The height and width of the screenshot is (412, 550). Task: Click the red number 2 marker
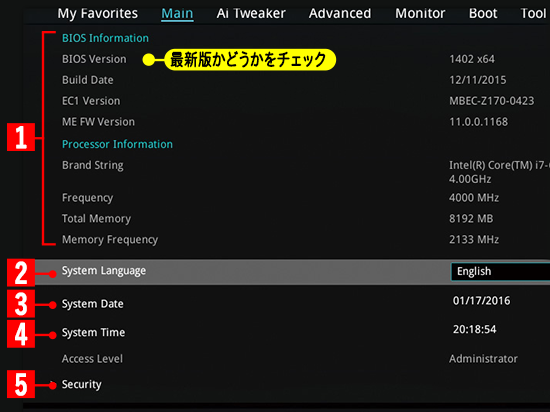pos(21,273)
